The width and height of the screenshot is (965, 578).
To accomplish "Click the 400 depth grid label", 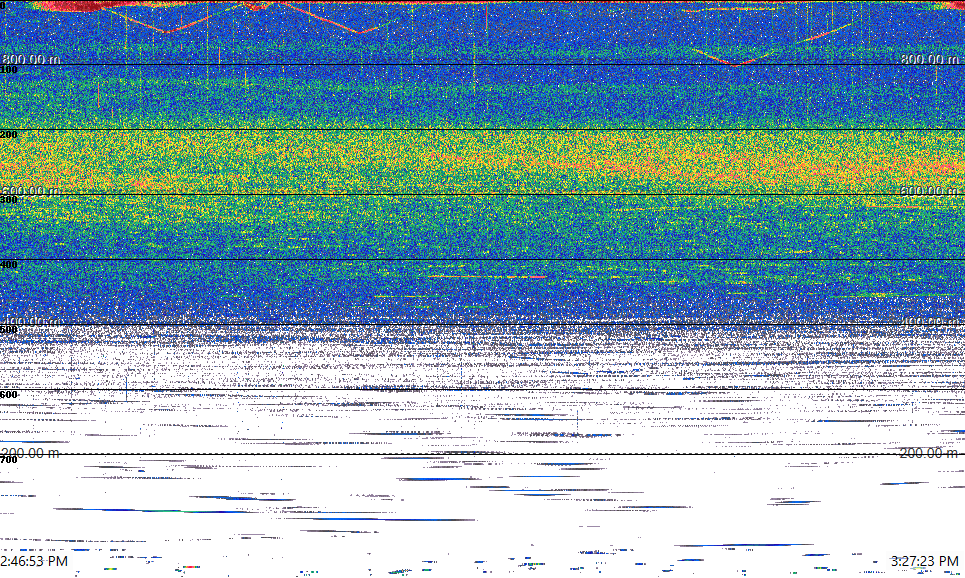I will pyautogui.click(x=9, y=265).
